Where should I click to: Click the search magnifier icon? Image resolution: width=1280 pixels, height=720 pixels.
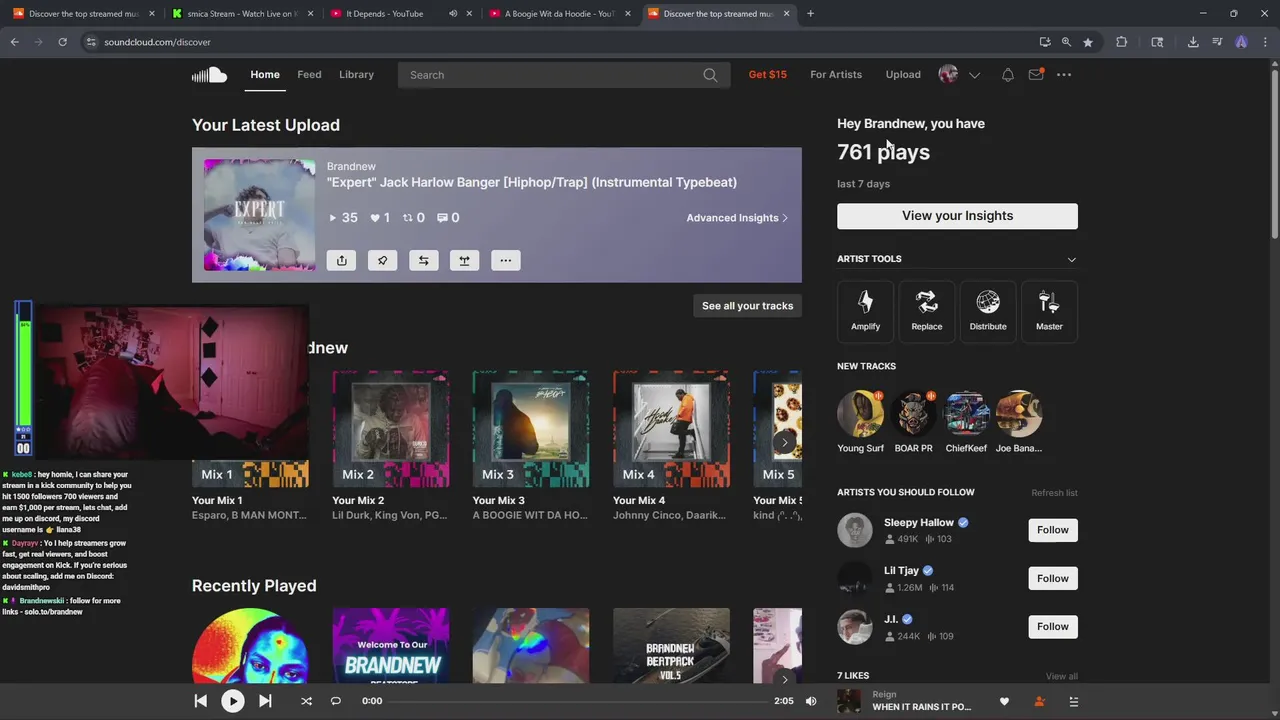[x=710, y=75]
